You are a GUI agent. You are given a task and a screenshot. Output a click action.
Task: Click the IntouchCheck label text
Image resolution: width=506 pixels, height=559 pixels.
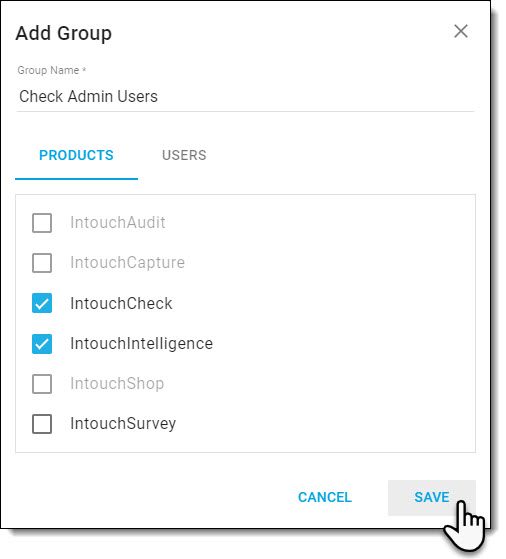point(121,303)
